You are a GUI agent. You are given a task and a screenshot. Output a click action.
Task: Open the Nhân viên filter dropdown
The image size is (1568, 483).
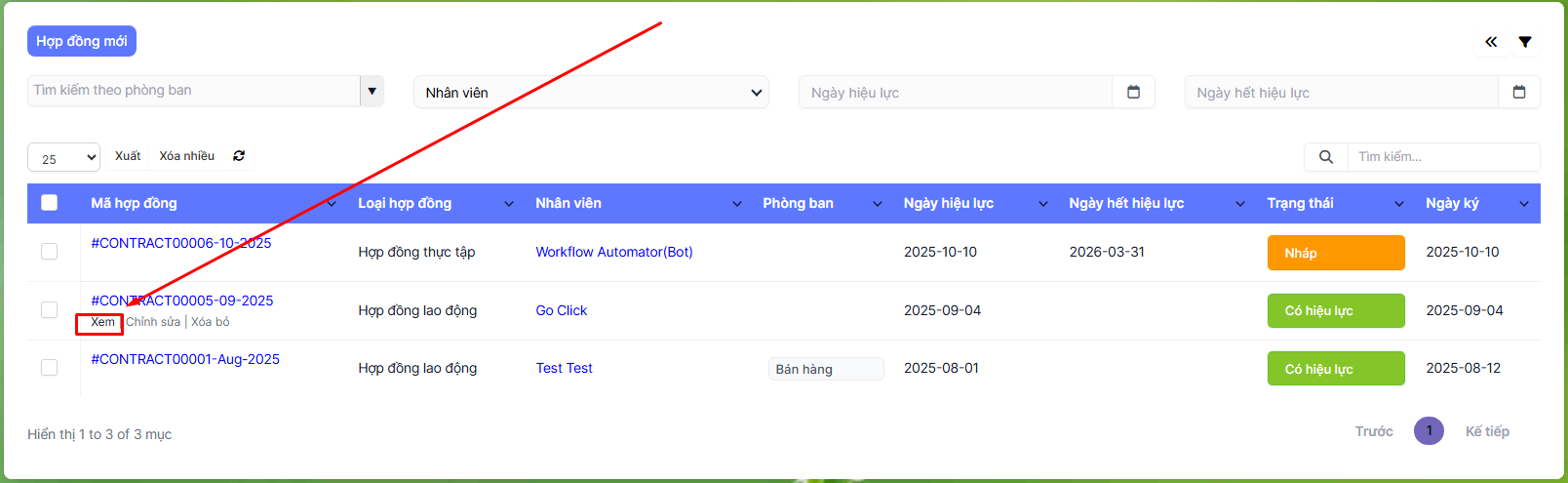[592, 93]
